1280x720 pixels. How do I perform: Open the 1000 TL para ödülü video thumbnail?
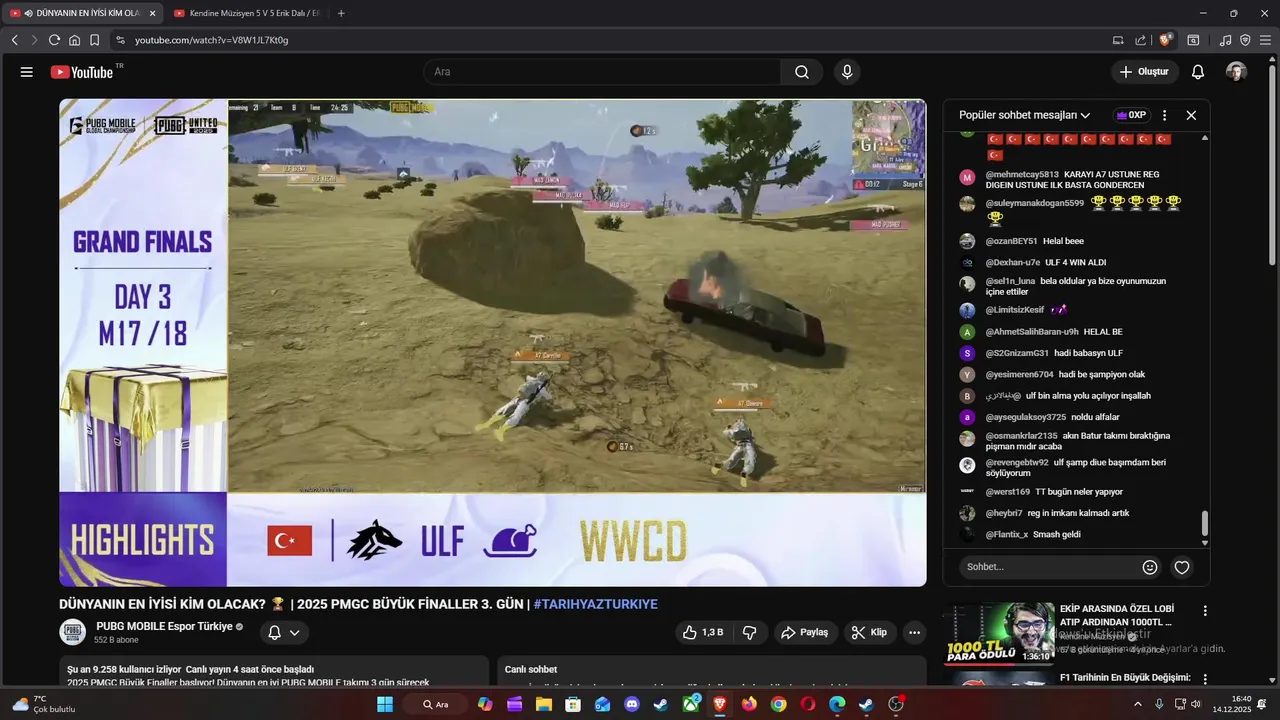(x=999, y=633)
